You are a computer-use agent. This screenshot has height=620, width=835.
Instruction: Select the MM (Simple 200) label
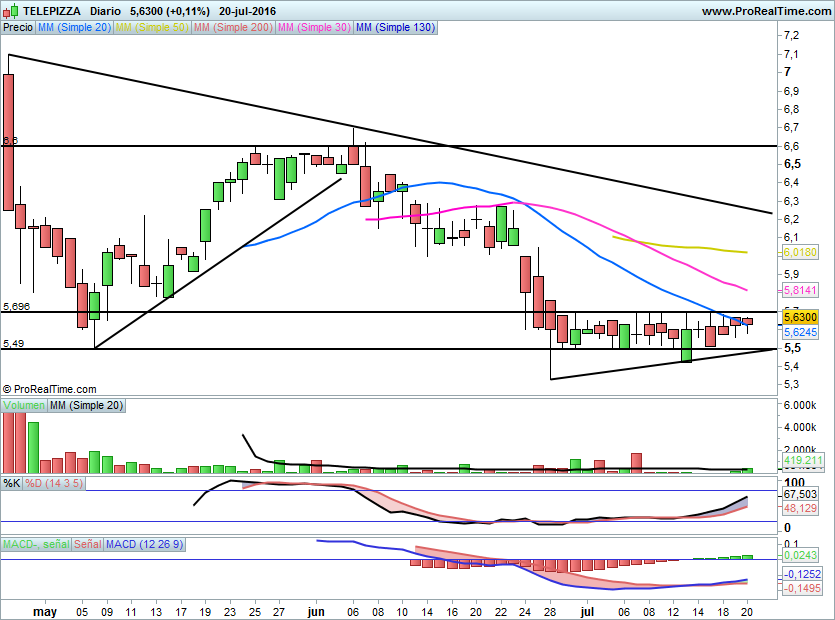[x=232, y=28]
